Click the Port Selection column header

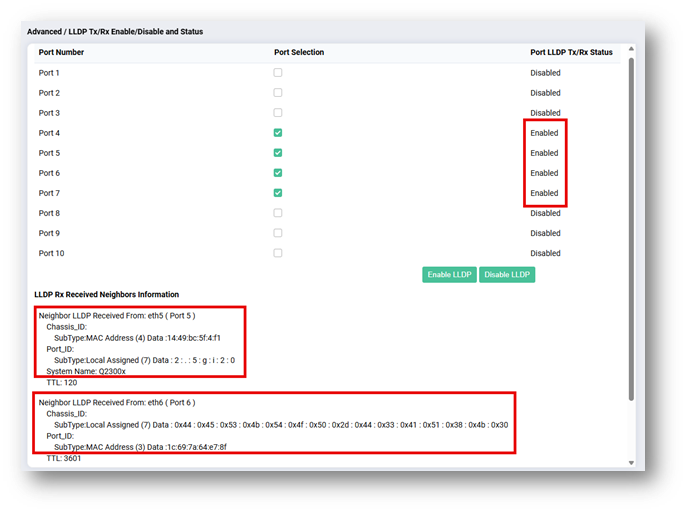pos(299,52)
